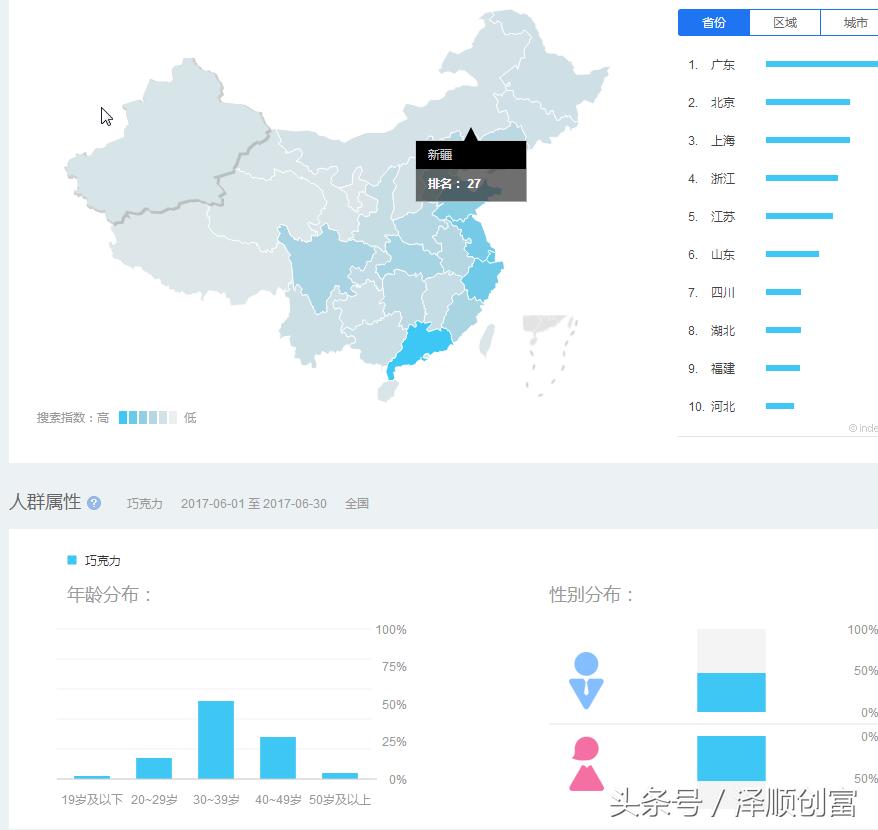
Task: Open the 全国 region selector
Action: coord(357,504)
